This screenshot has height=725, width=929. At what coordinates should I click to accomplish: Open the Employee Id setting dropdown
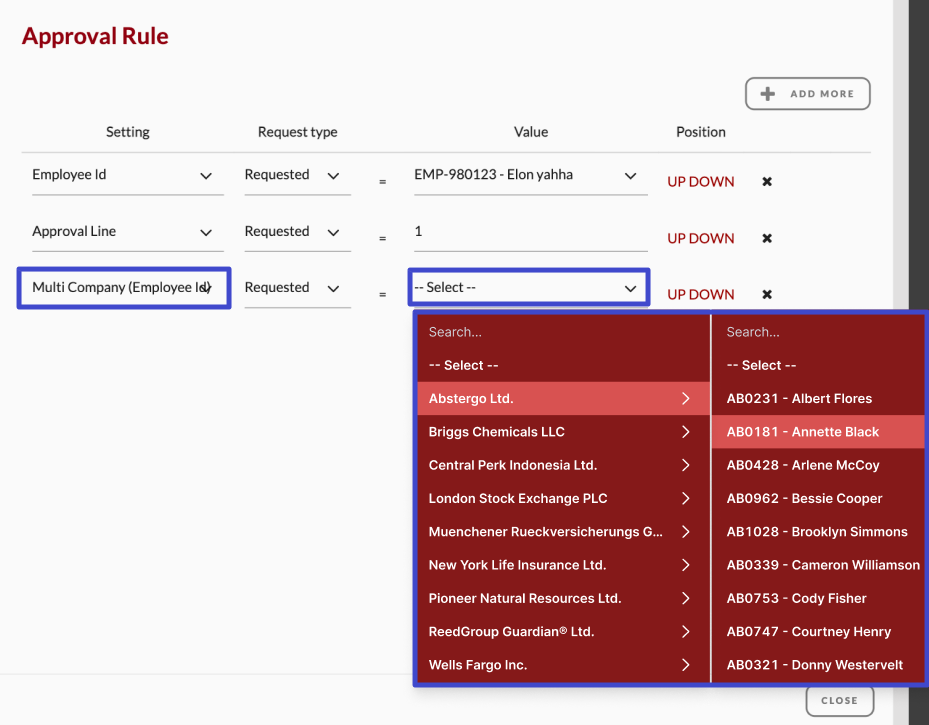[x=127, y=175]
